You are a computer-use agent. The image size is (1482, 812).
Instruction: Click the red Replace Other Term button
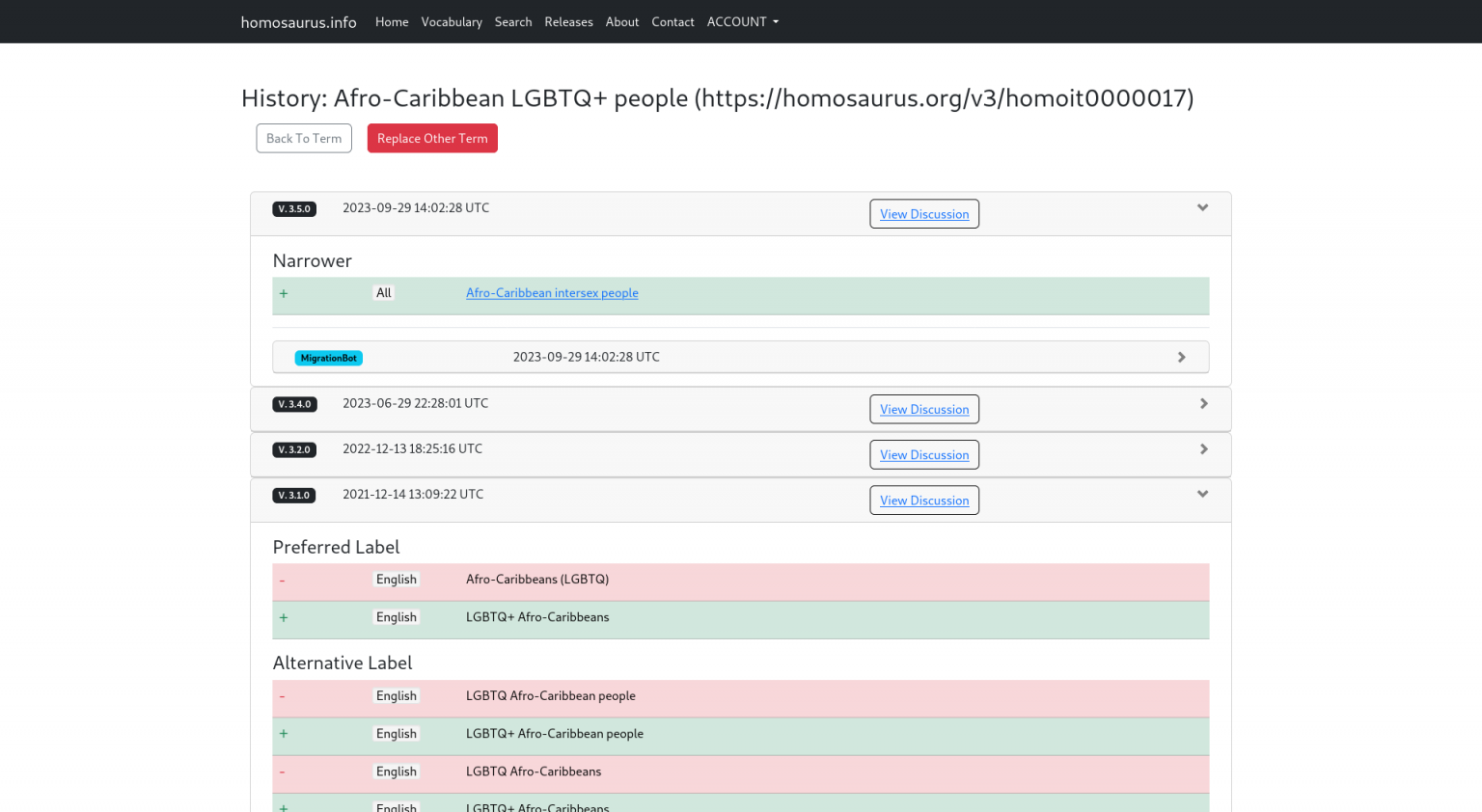[432, 138]
